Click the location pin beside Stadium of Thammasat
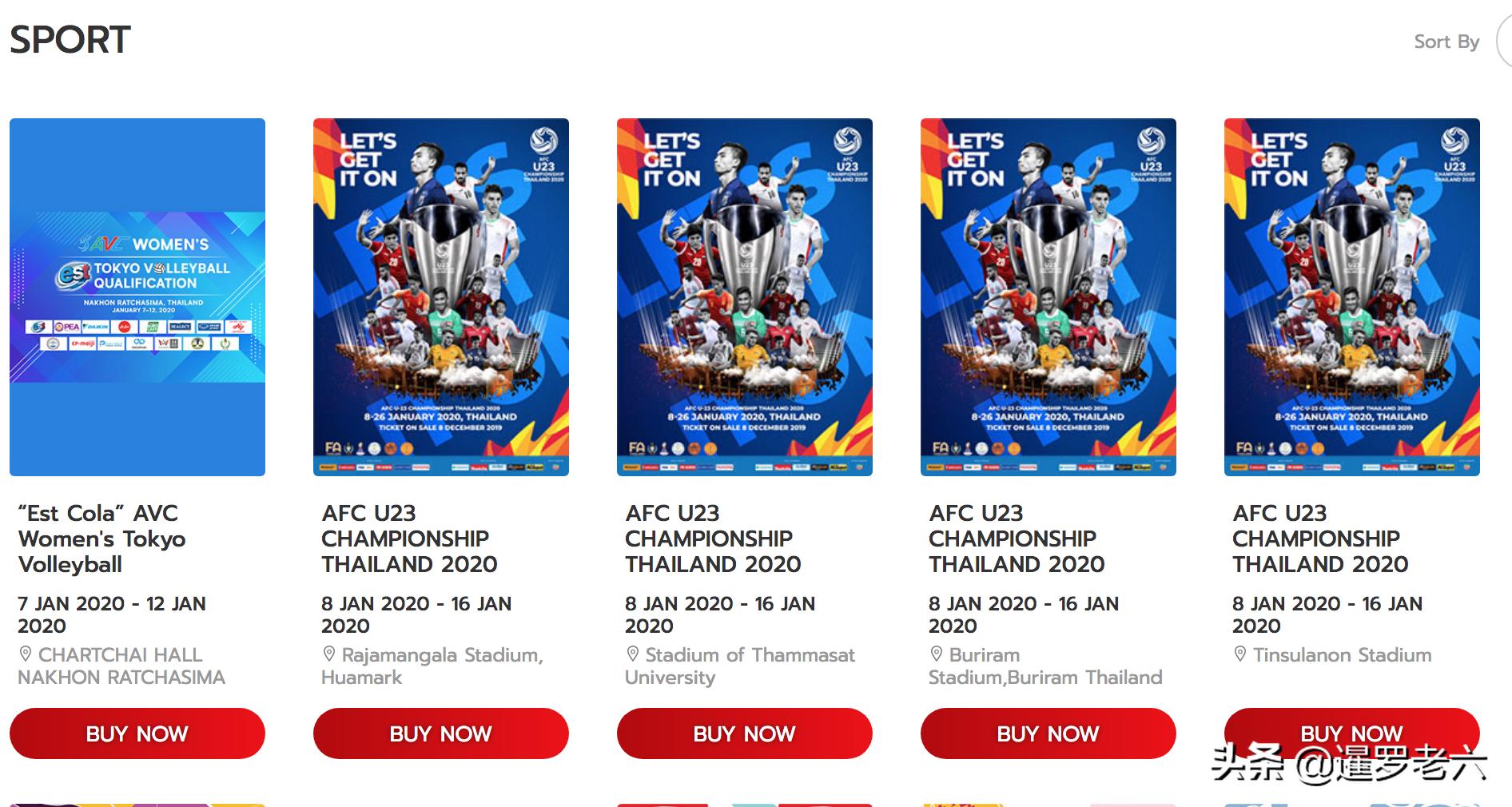Viewport: 1512px width, 807px height. pyautogui.click(x=633, y=654)
